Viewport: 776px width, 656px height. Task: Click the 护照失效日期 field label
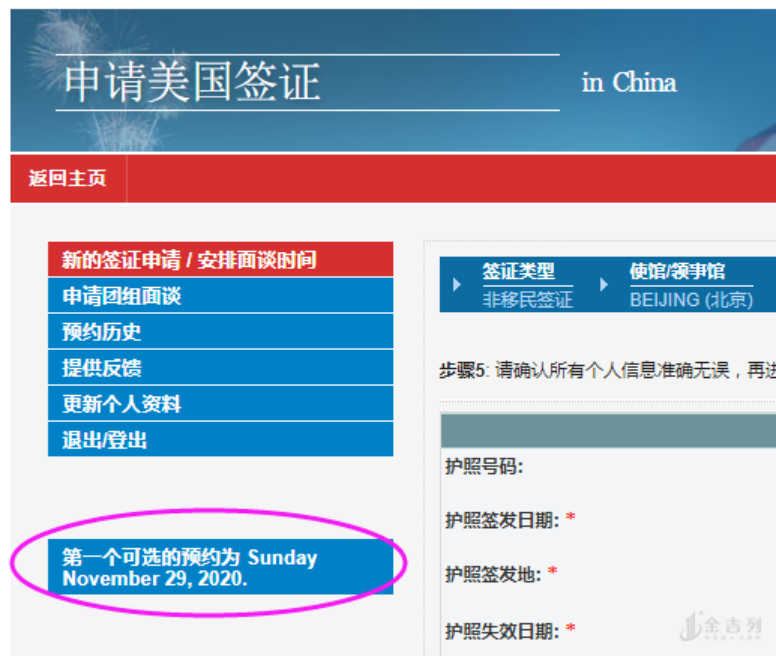[503, 630]
